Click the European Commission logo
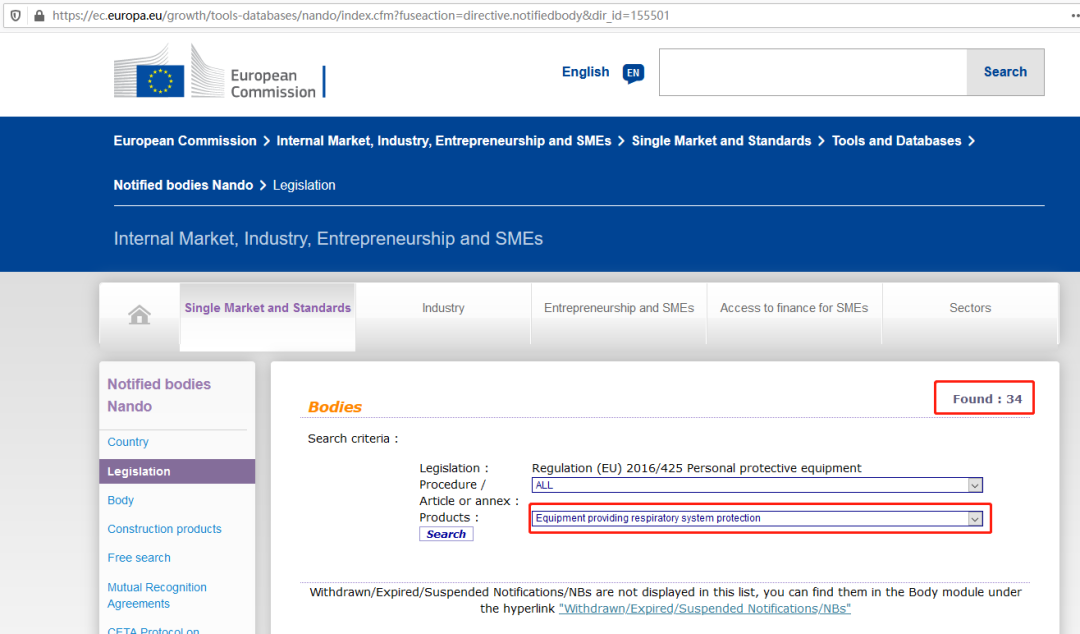Screen dimensions: 1080x634 click(x=220, y=72)
